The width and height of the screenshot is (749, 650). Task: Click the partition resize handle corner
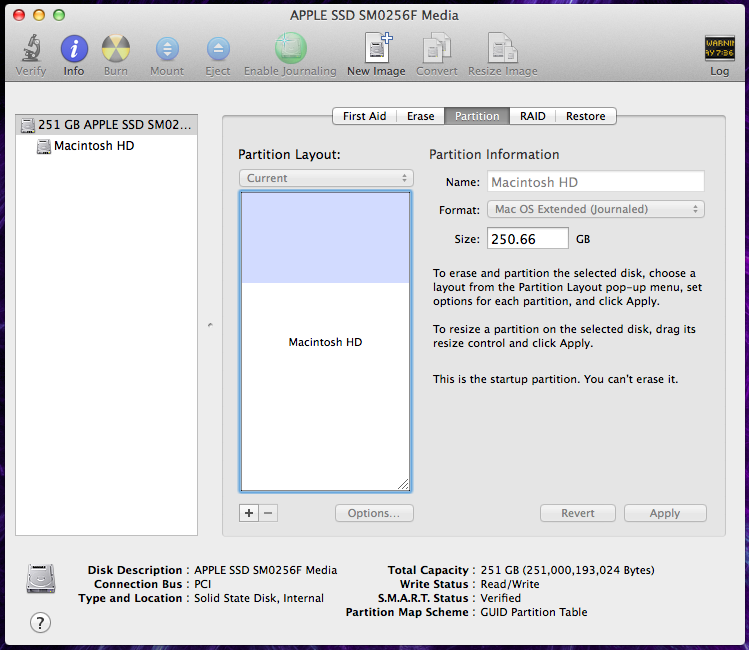pos(403,484)
